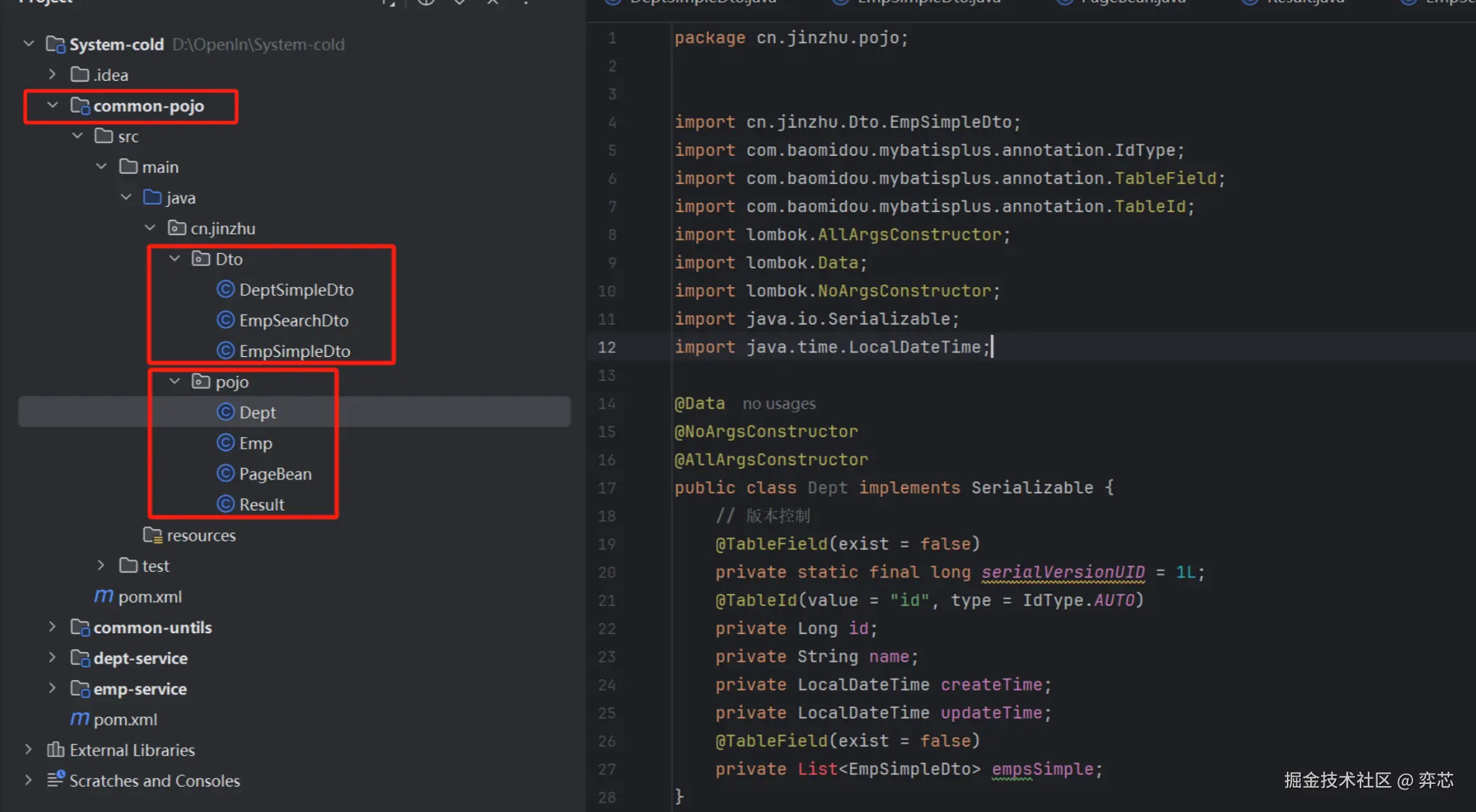Expand the test folder
This screenshot has width=1476, height=812.
(101, 565)
